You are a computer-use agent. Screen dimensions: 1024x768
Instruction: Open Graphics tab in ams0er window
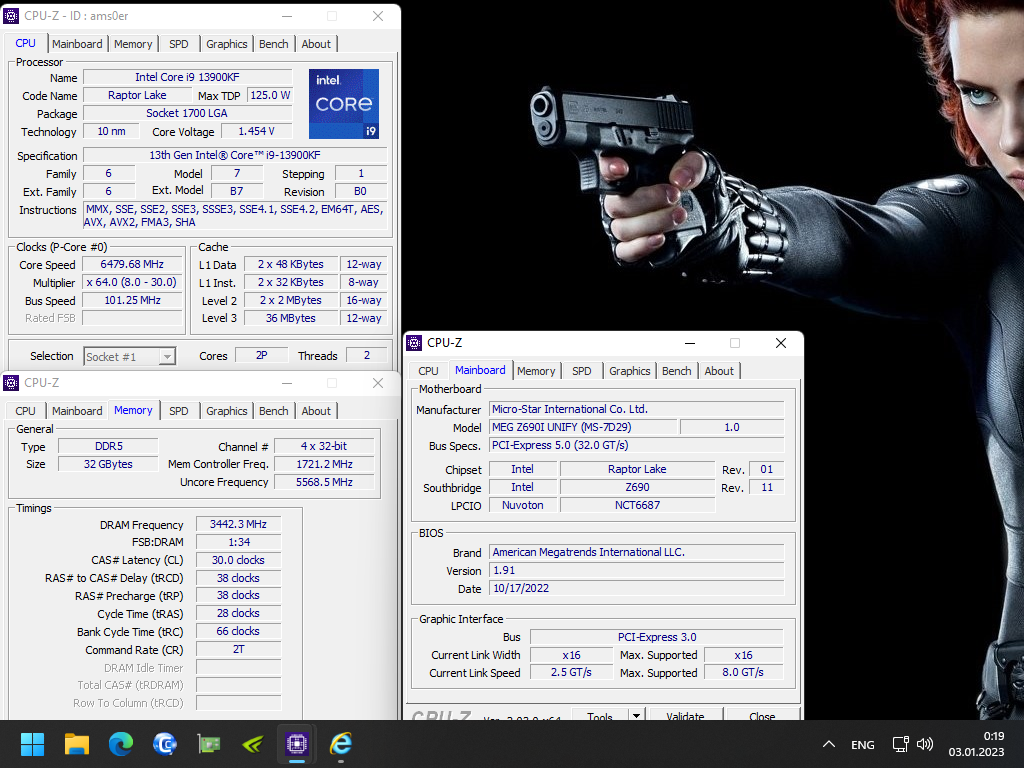tap(227, 44)
